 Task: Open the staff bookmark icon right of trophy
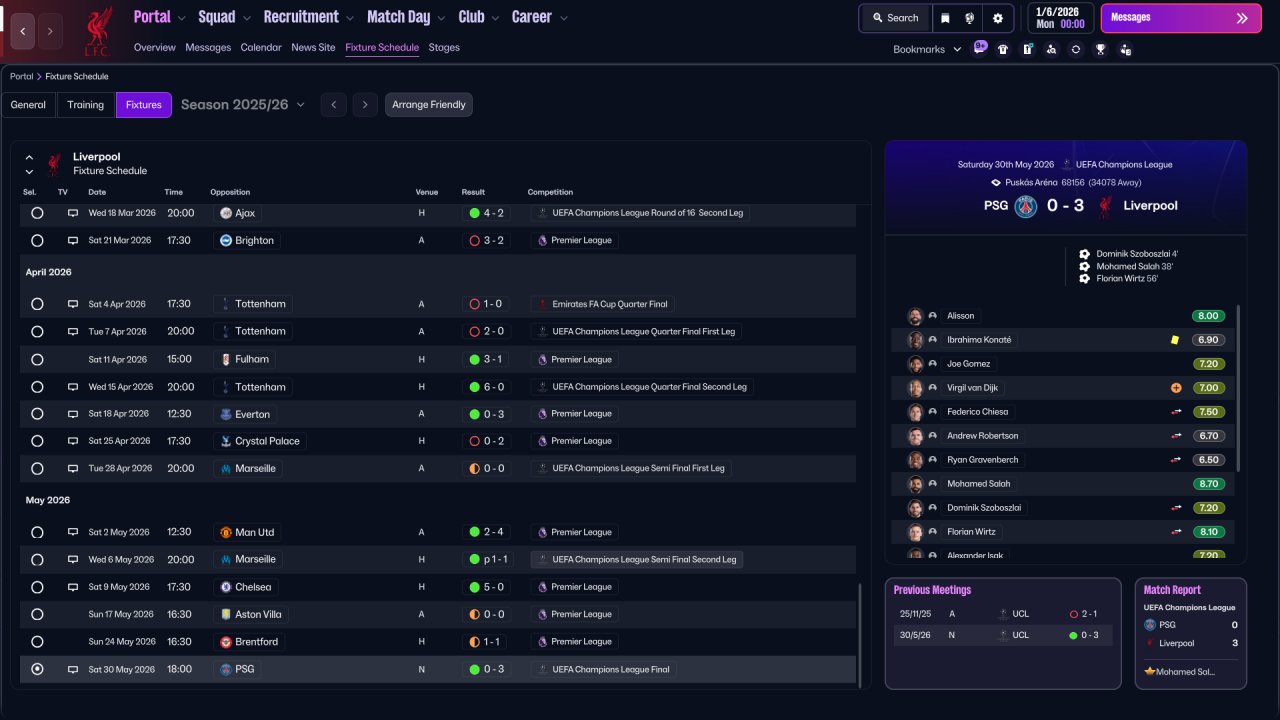click(x=1125, y=49)
